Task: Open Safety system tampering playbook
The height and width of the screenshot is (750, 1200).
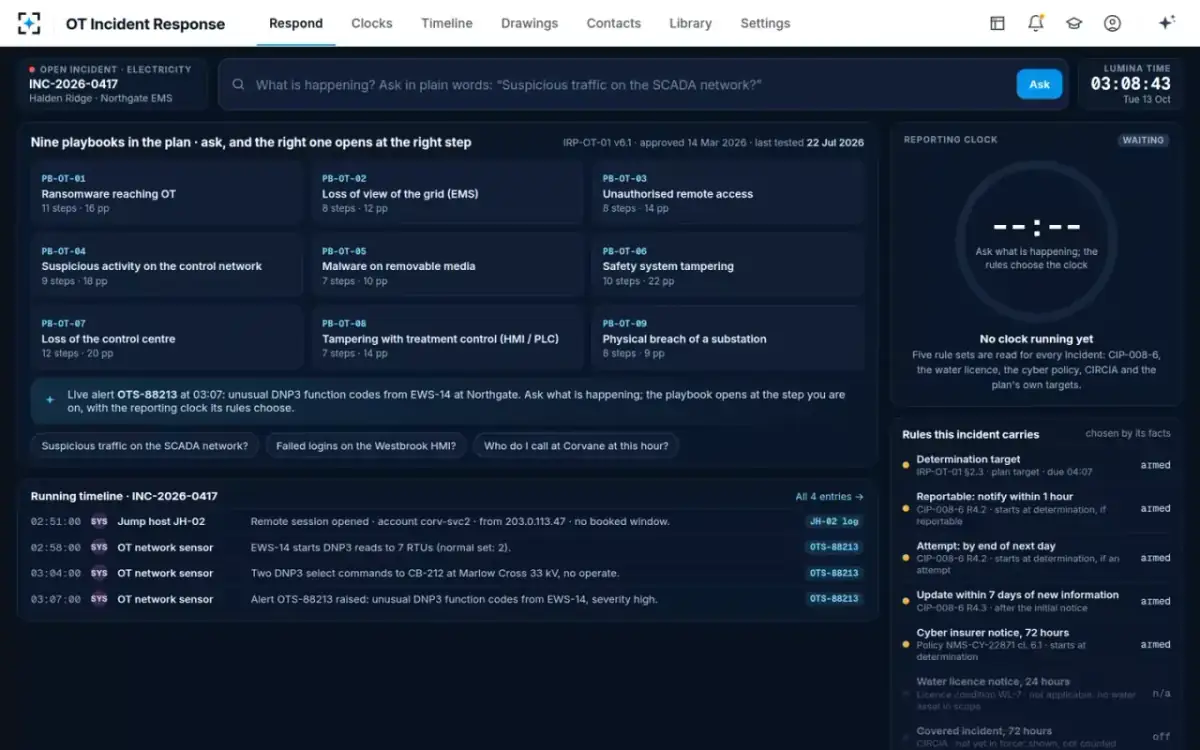Action: 728,265
